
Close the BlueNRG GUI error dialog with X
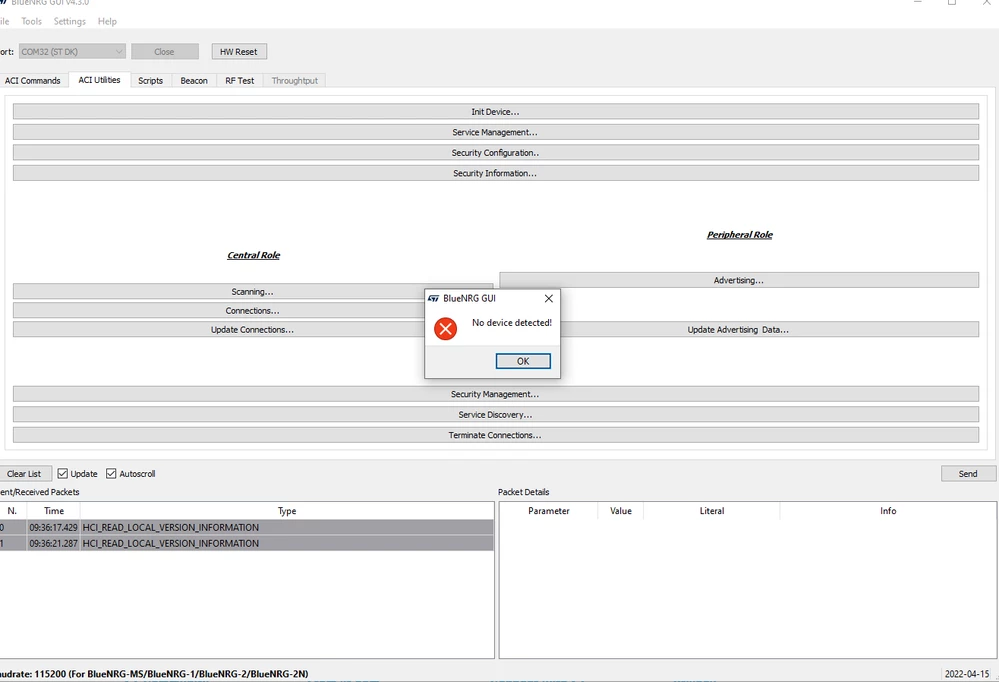[x=548, y=298]
